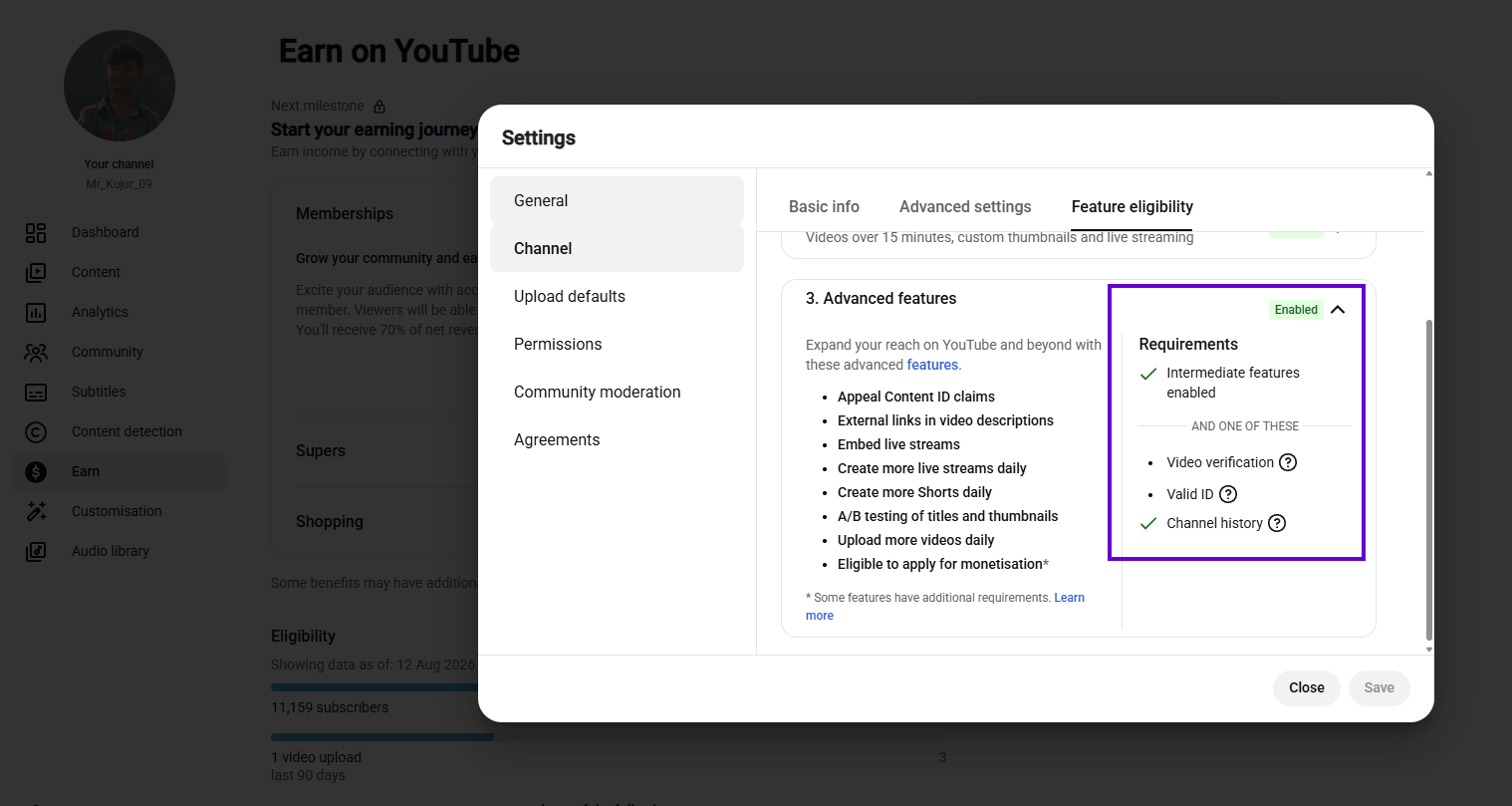Click the greyed Save button
Screen dimensions: 1512x806
coord(1380,687)
